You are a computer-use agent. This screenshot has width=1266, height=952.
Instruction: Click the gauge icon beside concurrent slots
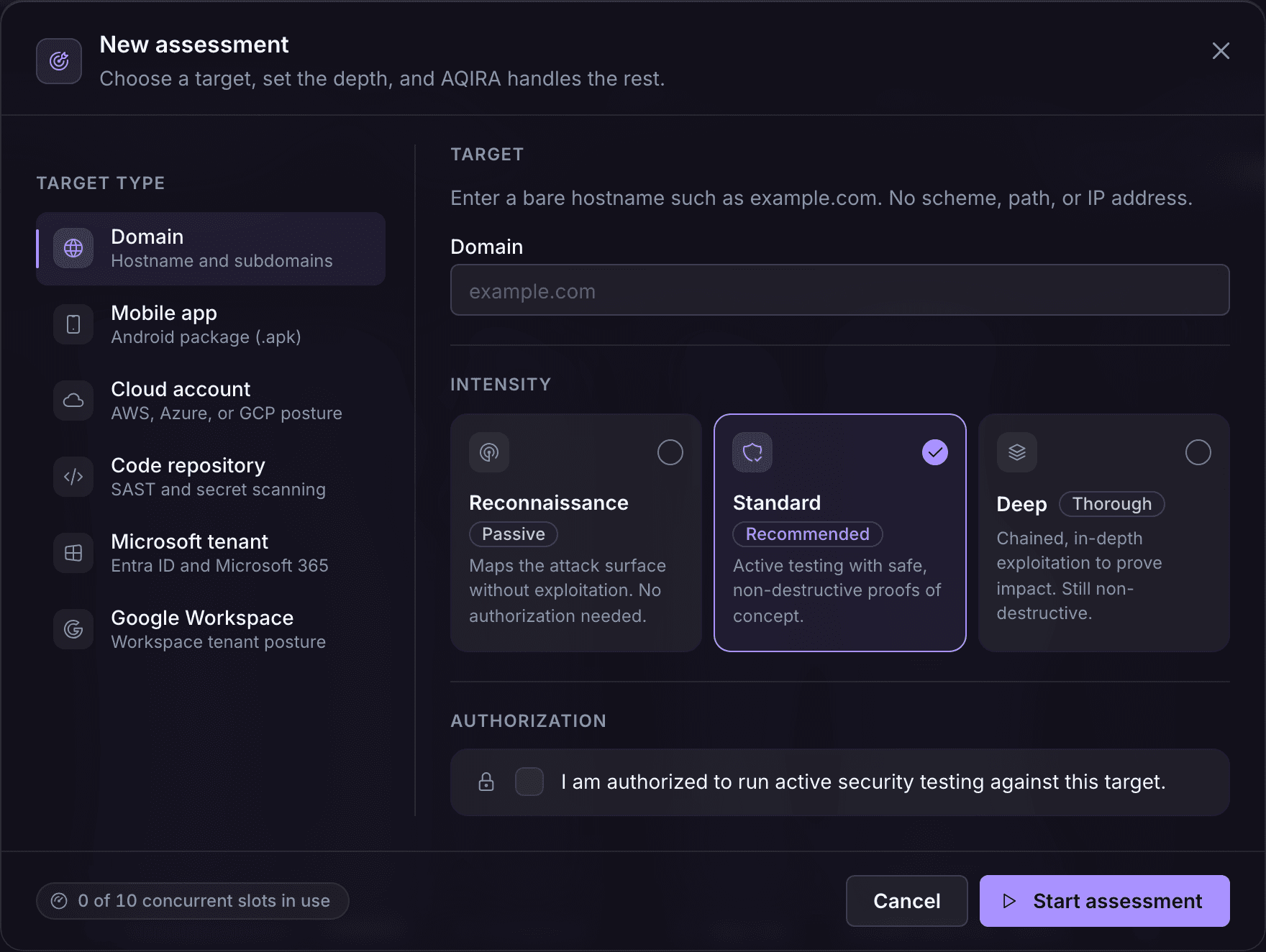pos(59,901)
